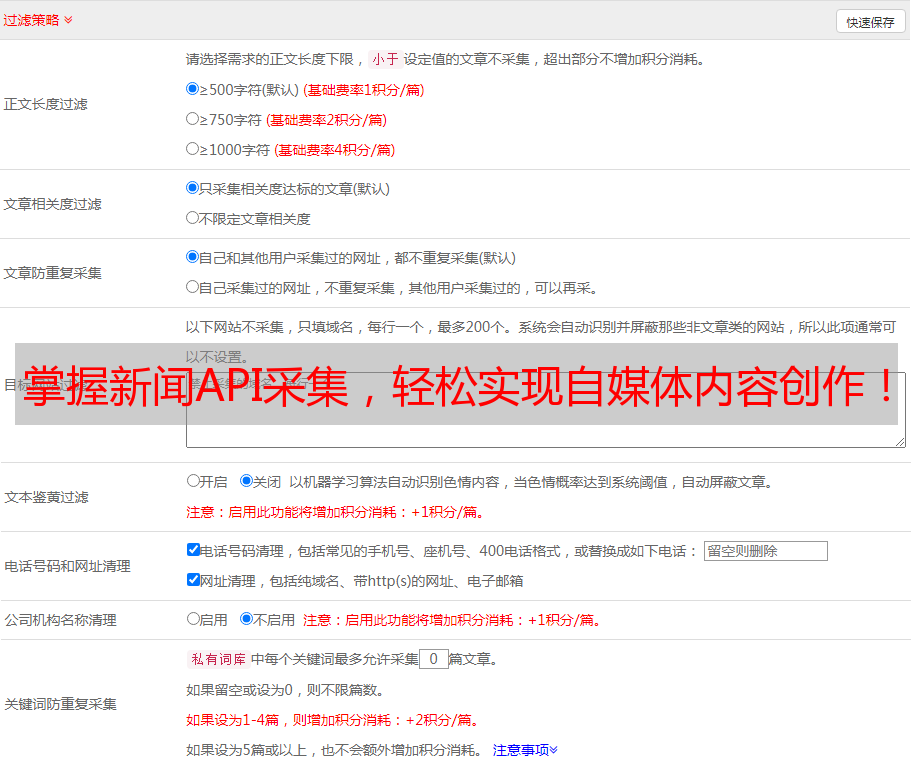Select the ≥1000字符 length option
The width and height of the screenshot is (912, 768).
click(193, 149)
